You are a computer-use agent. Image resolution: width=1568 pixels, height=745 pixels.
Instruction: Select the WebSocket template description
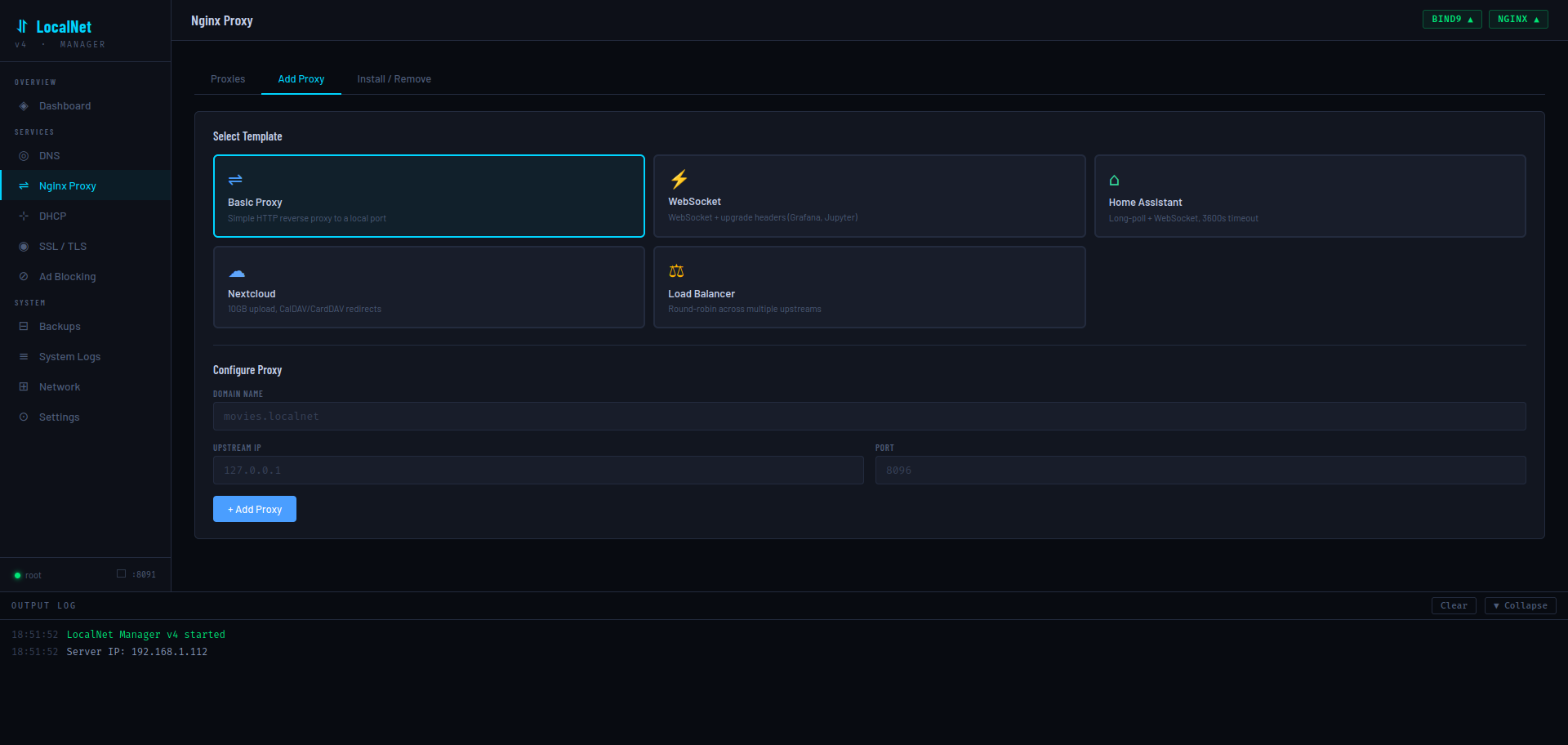pos(763,218)
